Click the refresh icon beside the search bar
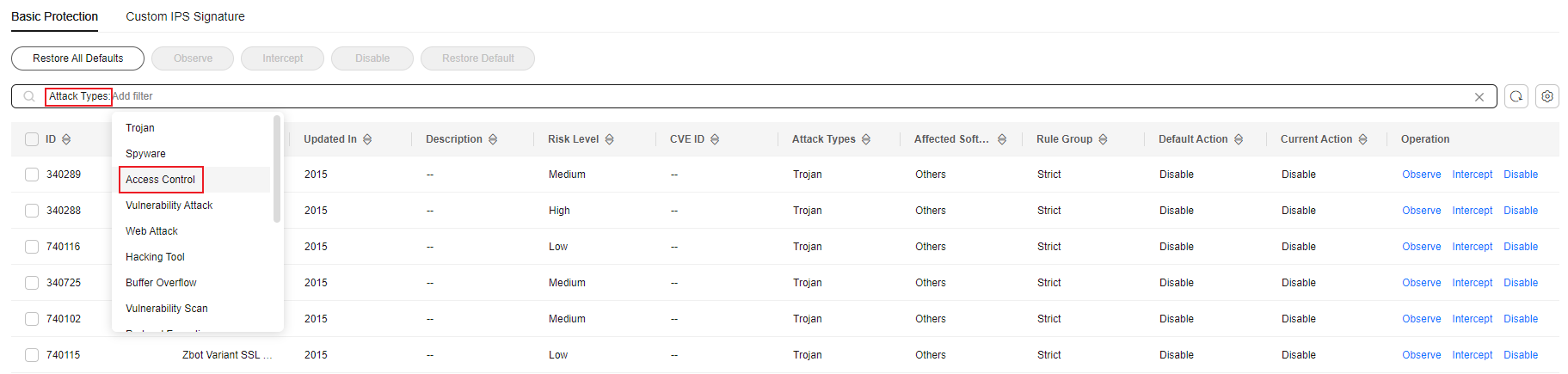 tap(1516, 96)
